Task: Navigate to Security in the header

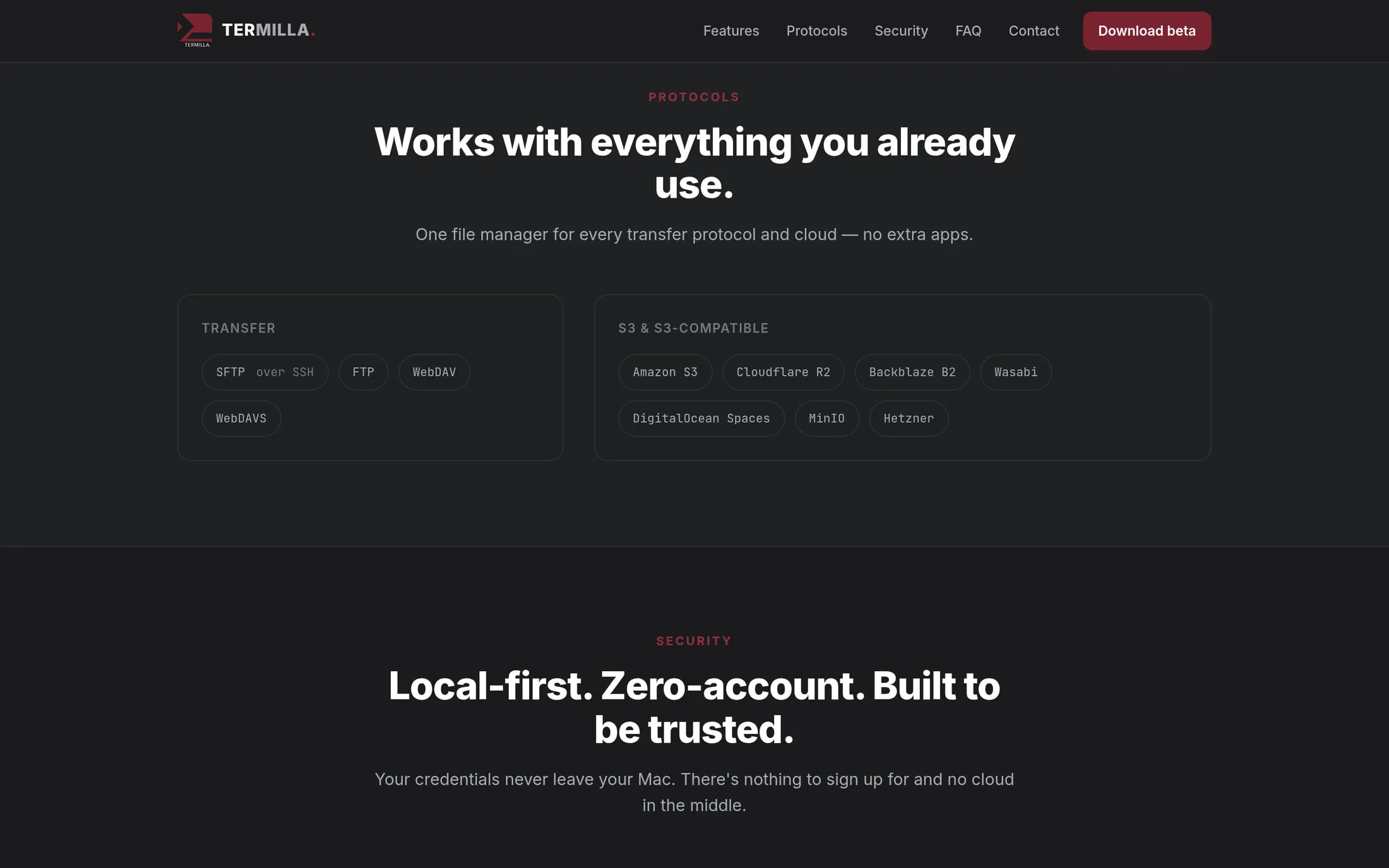Action: pyautogui.click(x=901, y=31)
